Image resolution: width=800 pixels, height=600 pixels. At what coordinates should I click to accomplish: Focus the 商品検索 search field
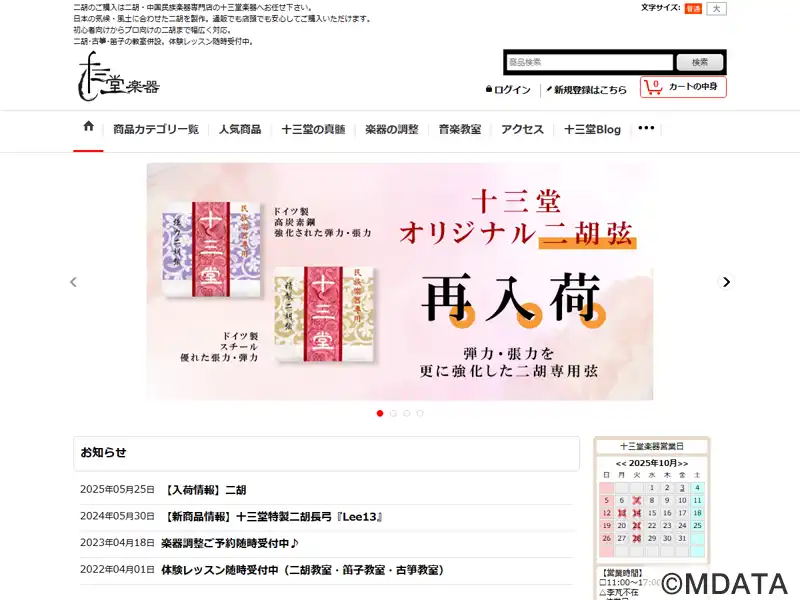[x=590, y=62]
